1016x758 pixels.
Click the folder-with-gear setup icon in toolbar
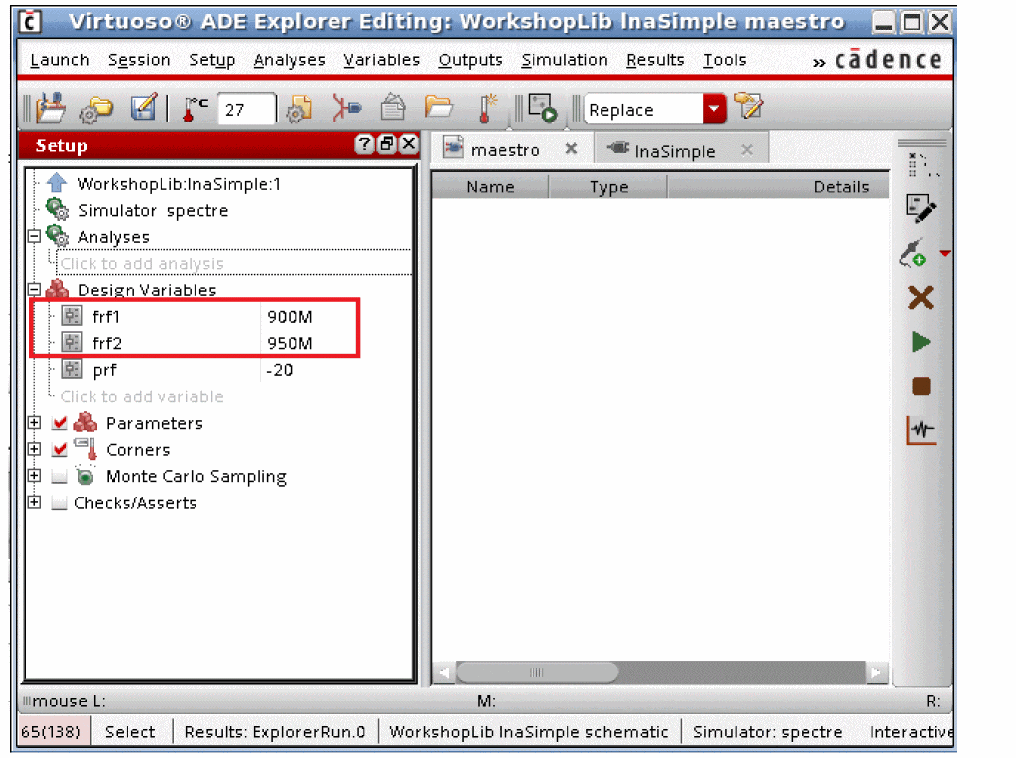(x=95, y=109)
